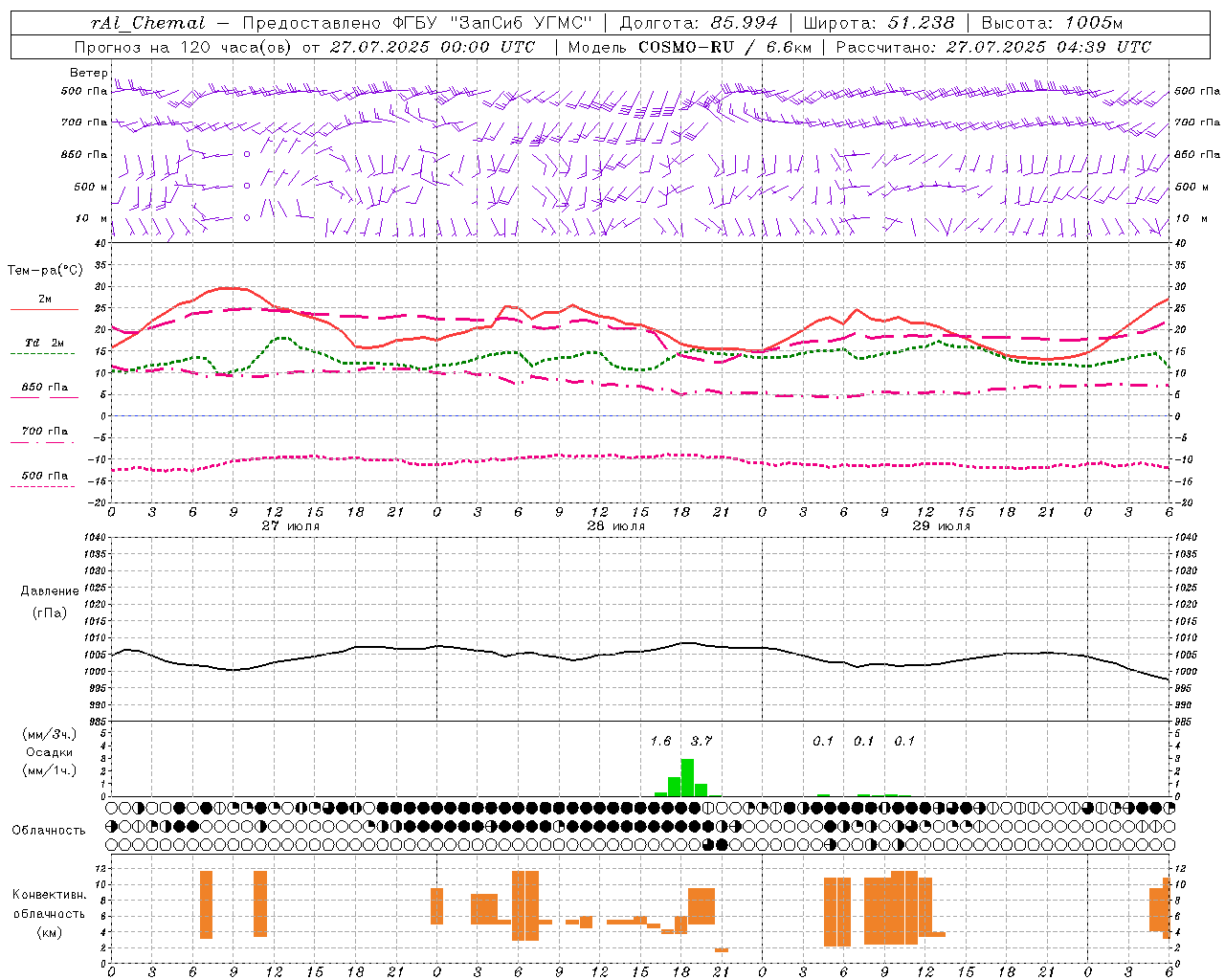Click the solid red line sample under 2м
The height and width of the screenshot is (980, 1225).
click(x=44, y=309)
